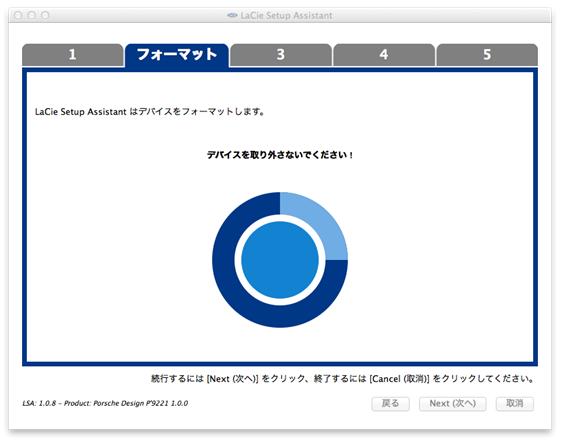Click the Next (次へ) button

(452, 404)
